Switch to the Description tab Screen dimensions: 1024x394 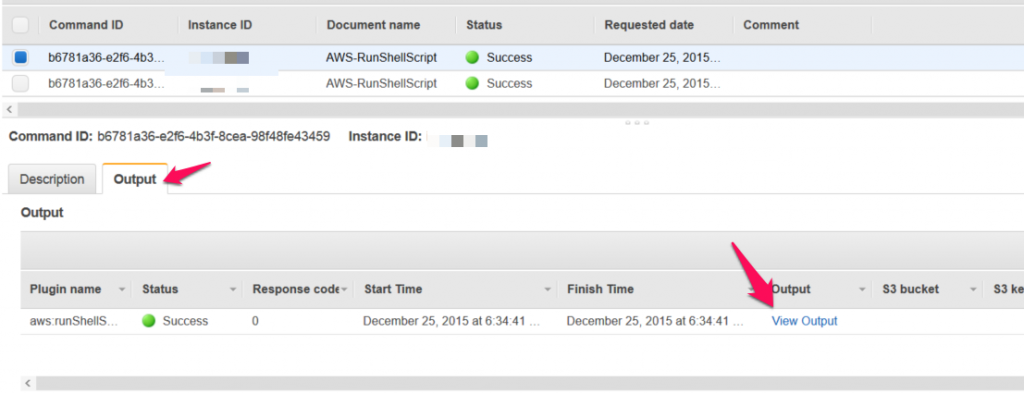click(52, 179)
